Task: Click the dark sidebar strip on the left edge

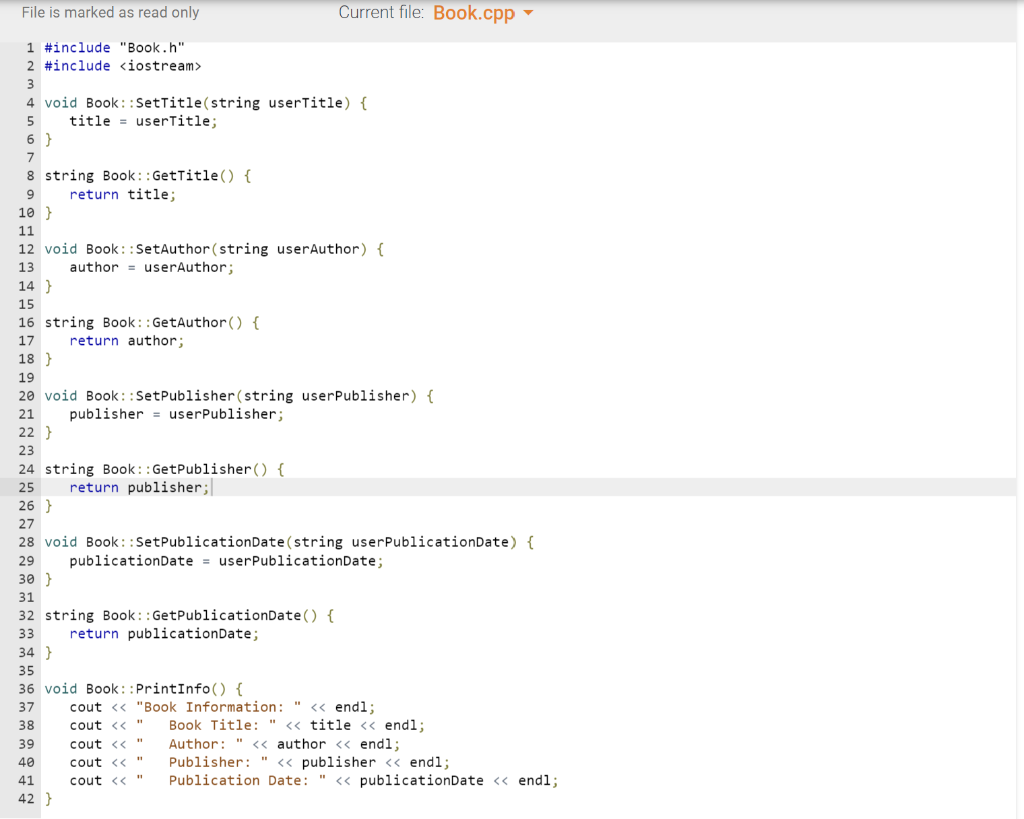Action: coord(7,400)
